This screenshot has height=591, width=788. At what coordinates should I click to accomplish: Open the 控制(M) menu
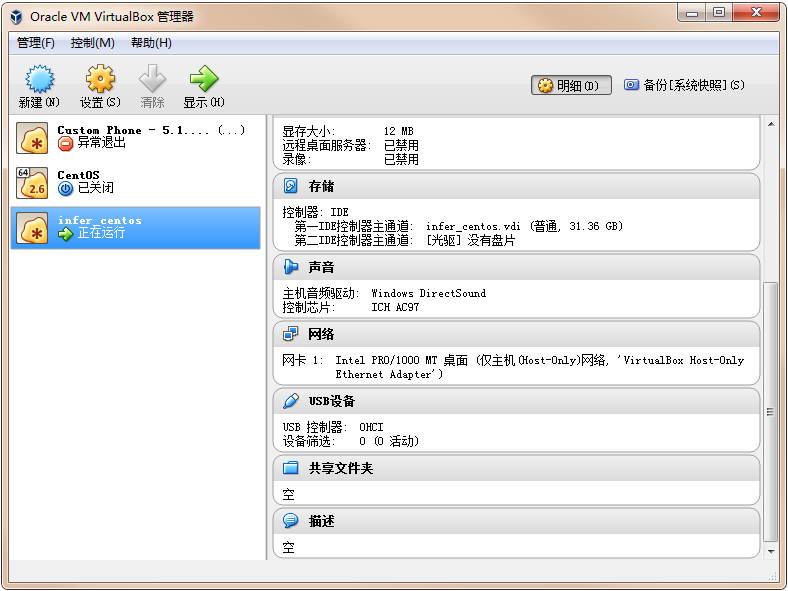(92, 43)
